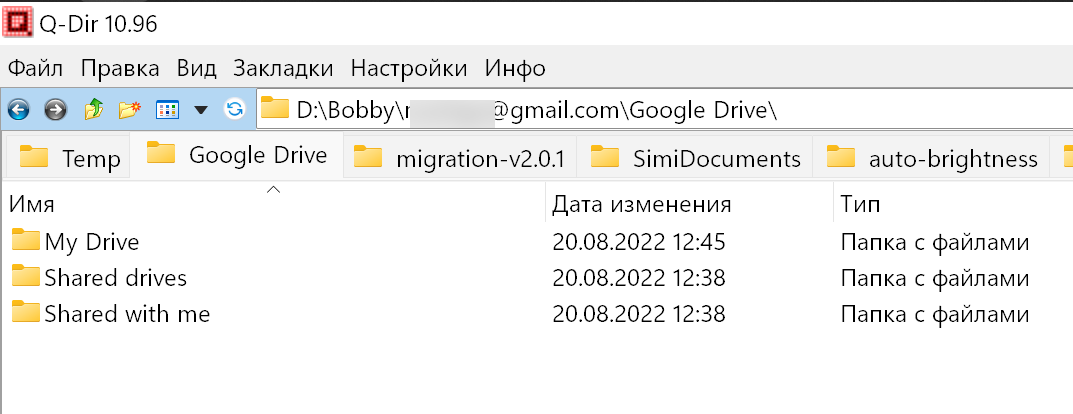
Task: Go forward with the gray arrow icon
Action: click(x=55, y=109)
